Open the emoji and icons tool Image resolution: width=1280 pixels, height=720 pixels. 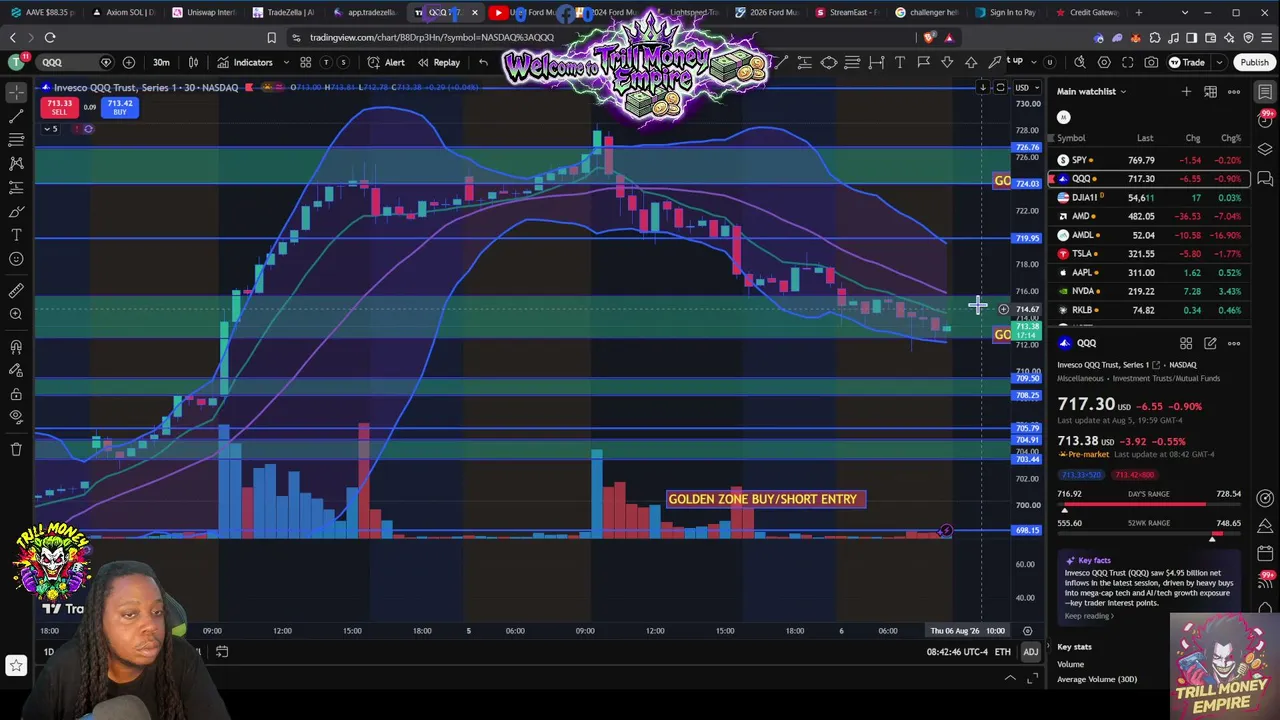16,259
